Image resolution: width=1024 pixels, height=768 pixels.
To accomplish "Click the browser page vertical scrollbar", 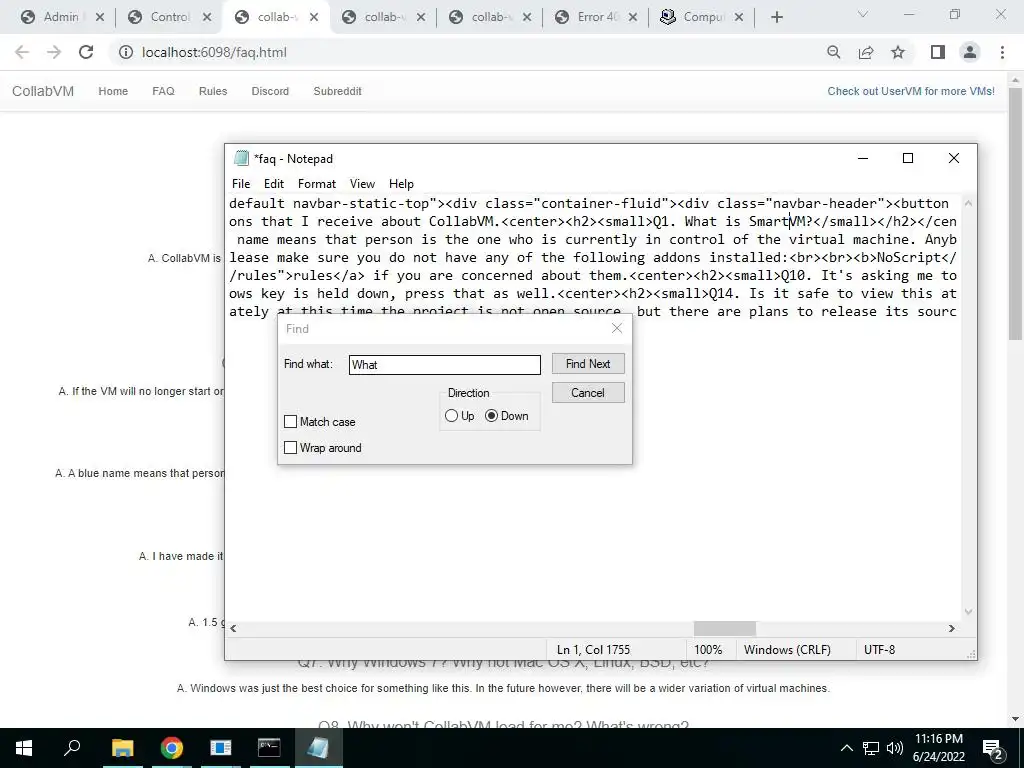I will click(1016, 213).
